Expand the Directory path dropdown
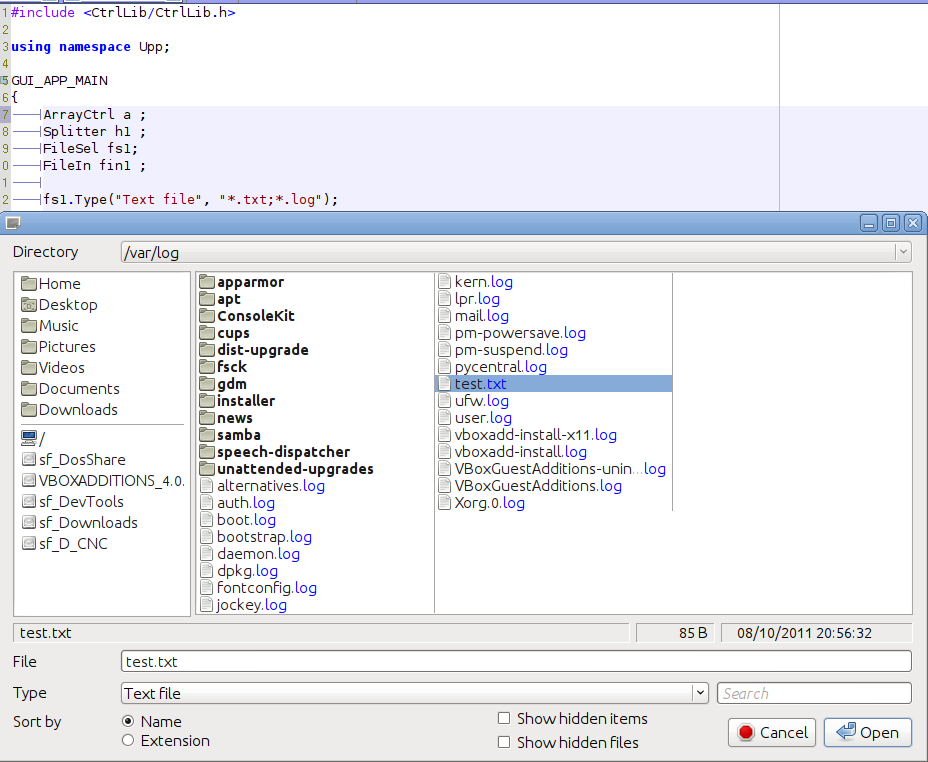The width and height of the screenshot is (928, 762). point(903,252)
